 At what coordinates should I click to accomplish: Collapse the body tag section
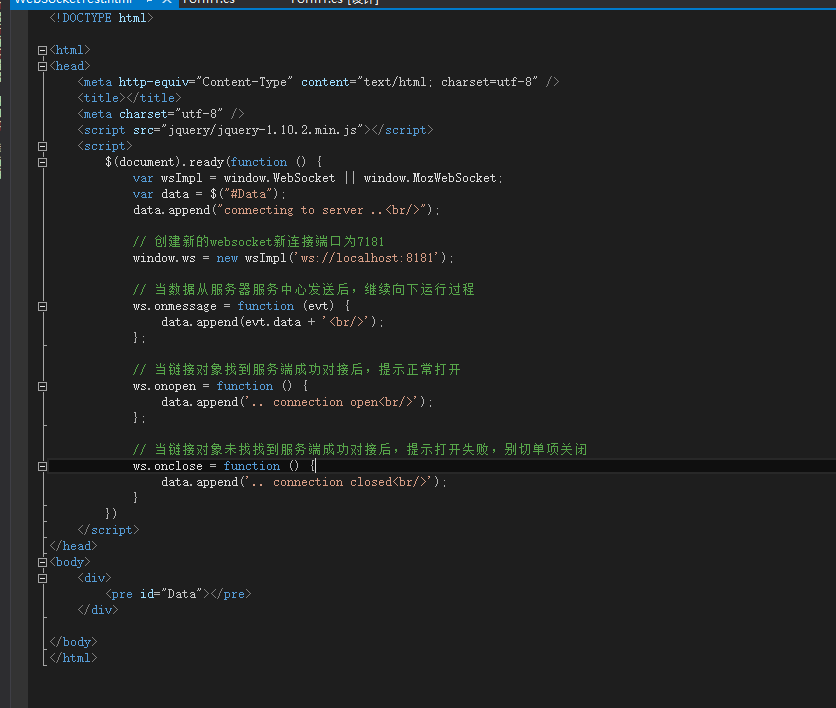point(41,562)
